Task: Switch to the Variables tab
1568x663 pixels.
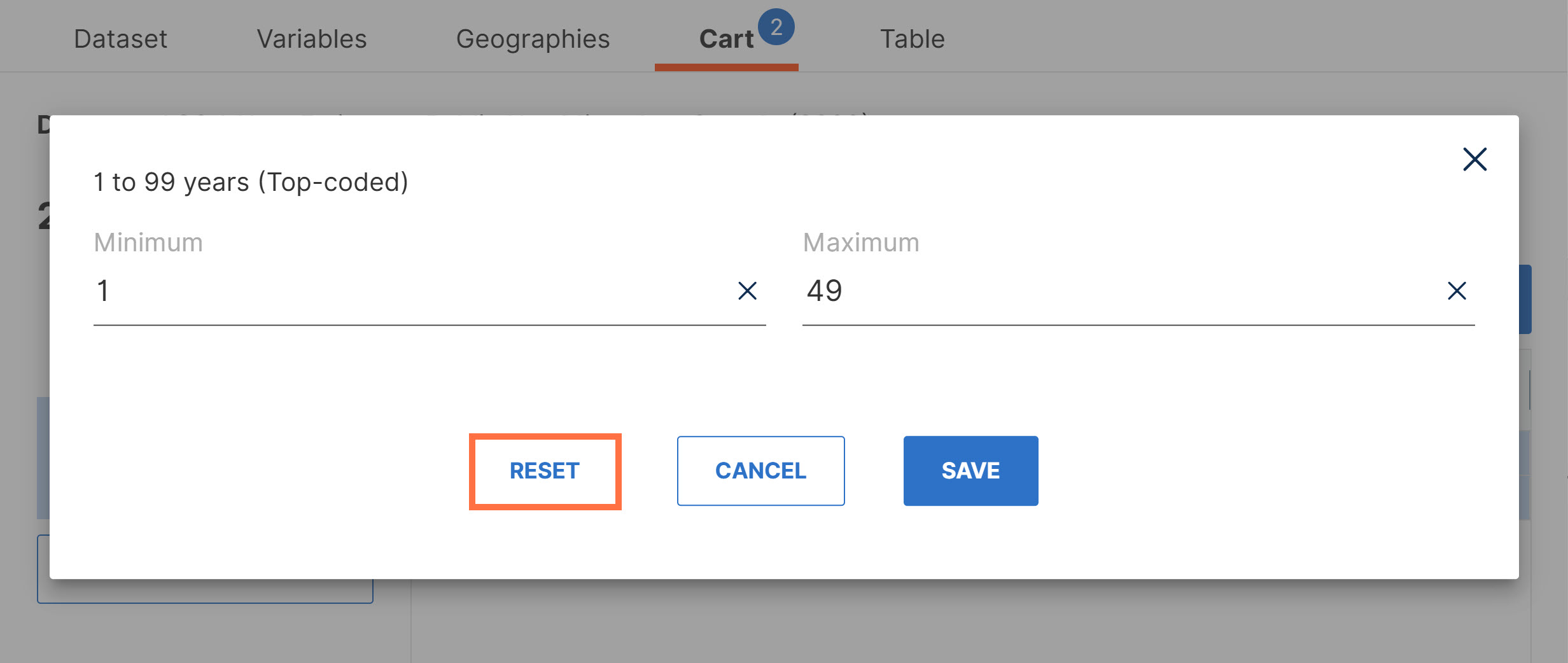Action: pos(312,39)
